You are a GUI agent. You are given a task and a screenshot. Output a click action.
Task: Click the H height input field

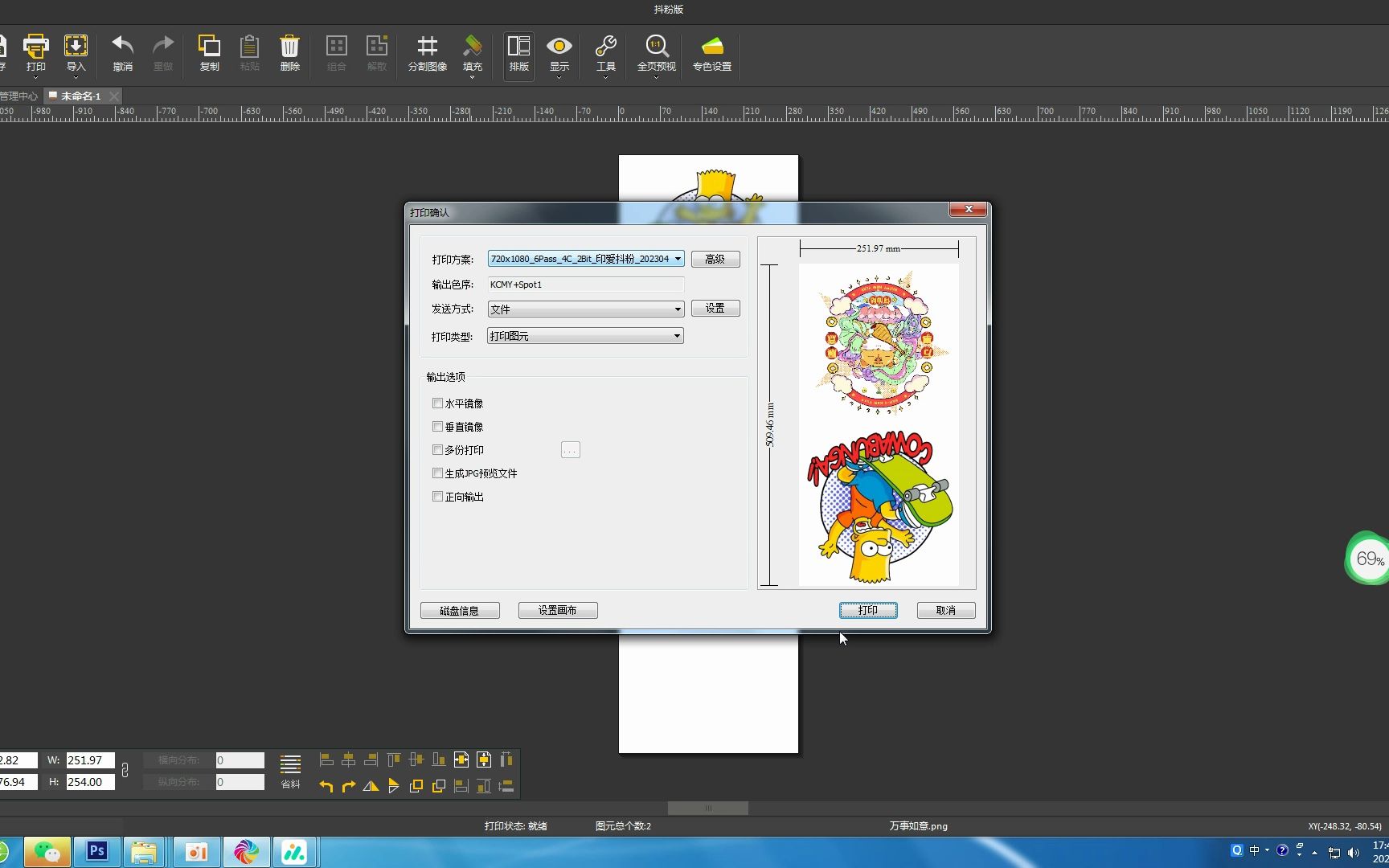point(91,781)
